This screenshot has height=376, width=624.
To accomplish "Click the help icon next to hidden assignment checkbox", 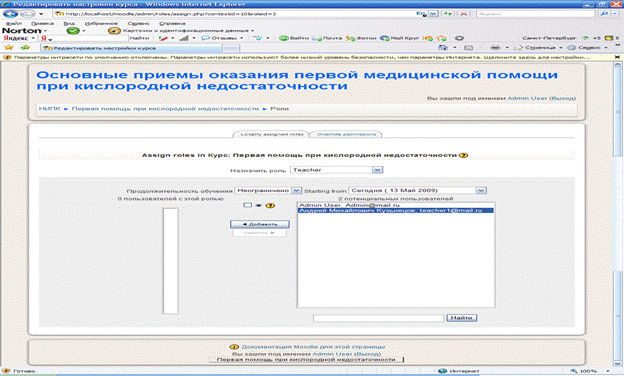I will 270,205.
